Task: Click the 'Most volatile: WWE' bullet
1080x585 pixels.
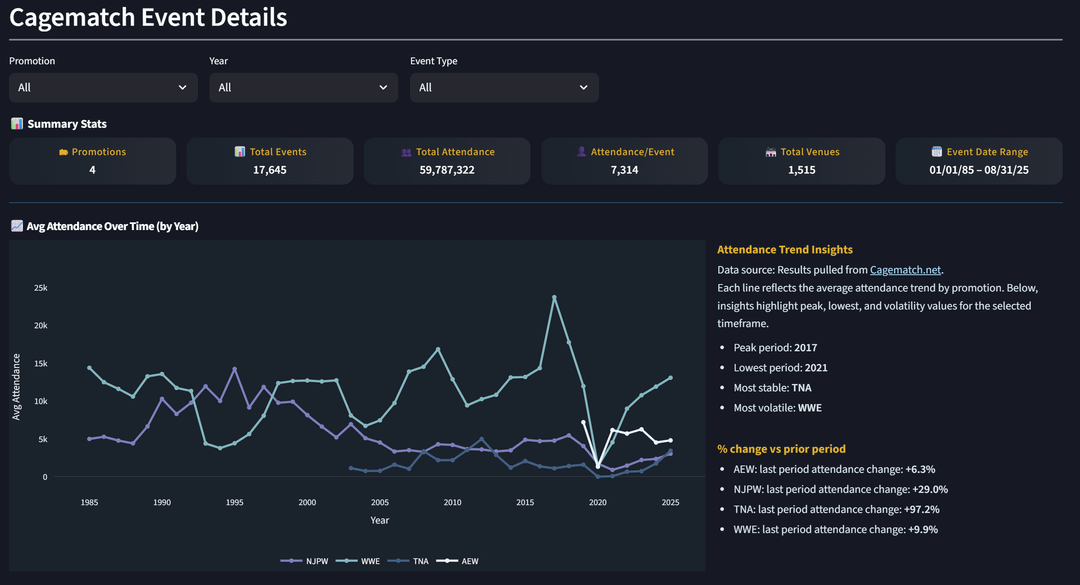Action: tap(778, 407)
